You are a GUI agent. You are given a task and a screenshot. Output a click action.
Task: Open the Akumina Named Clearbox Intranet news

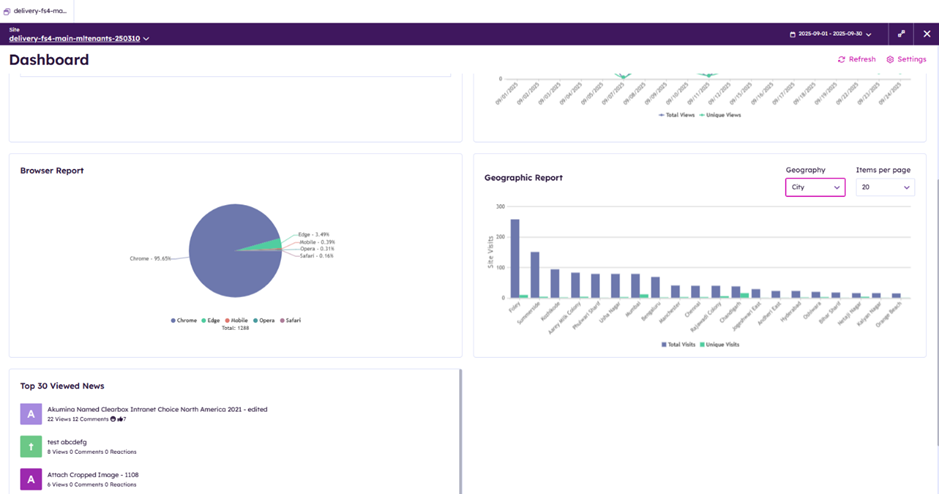pyautogui.click(x=157, y=409)
